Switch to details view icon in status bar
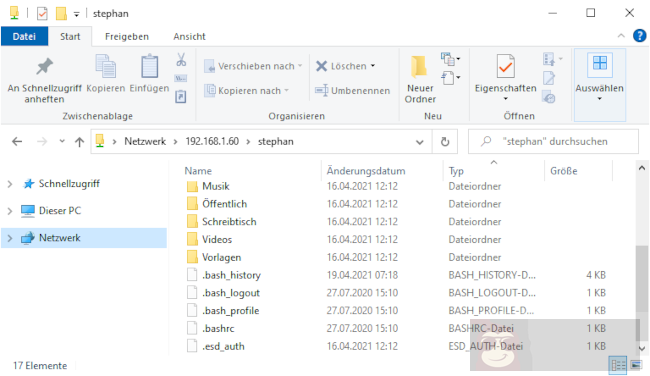Screen dimensions: 650x376 pos(618,365)
